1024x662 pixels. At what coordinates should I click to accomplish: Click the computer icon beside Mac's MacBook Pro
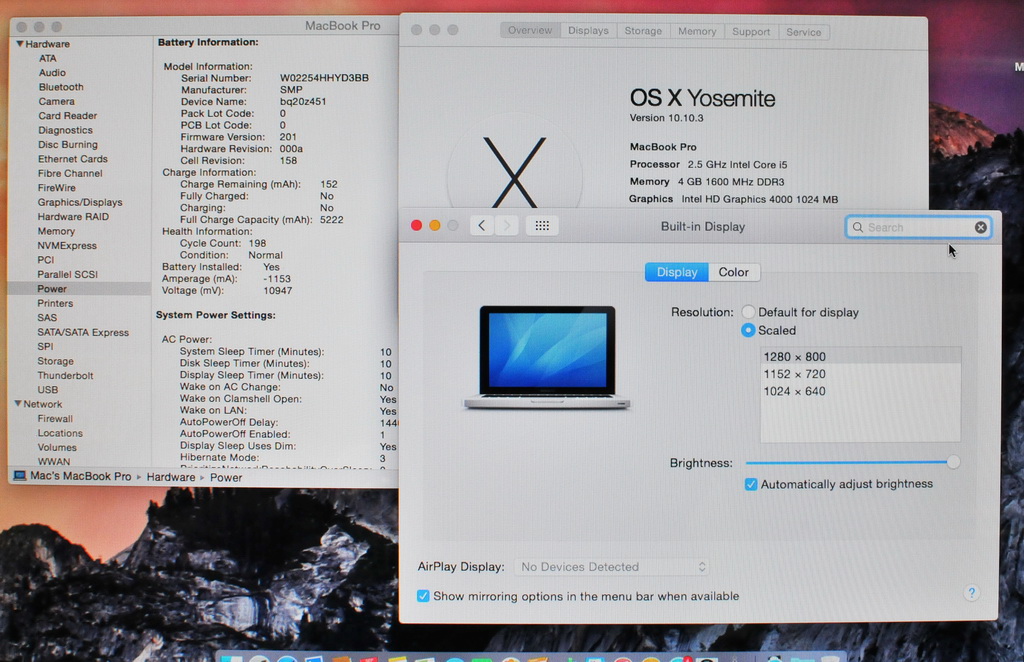click(20, 476)
